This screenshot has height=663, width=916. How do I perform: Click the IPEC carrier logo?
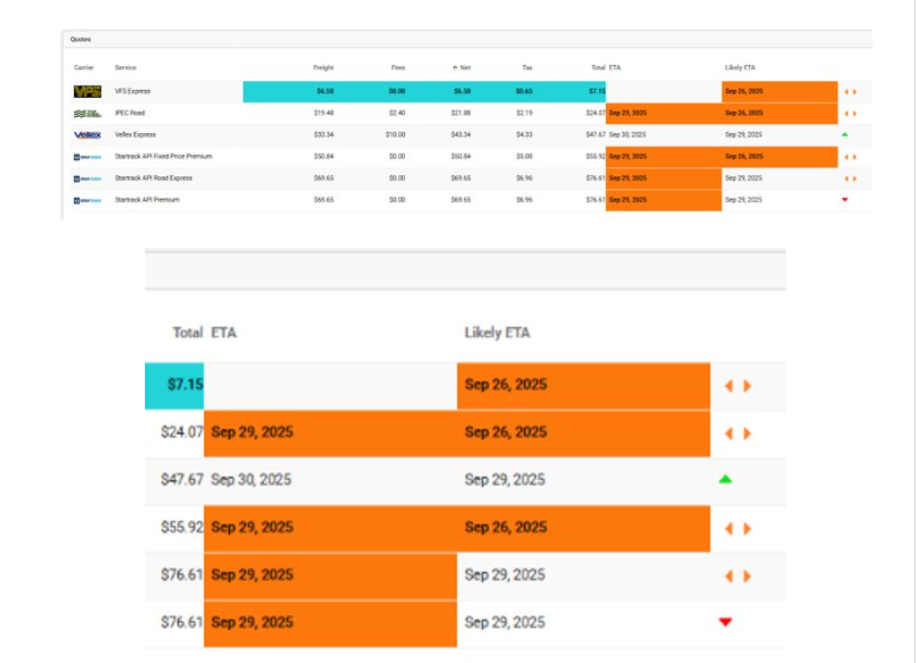point(87,113)
